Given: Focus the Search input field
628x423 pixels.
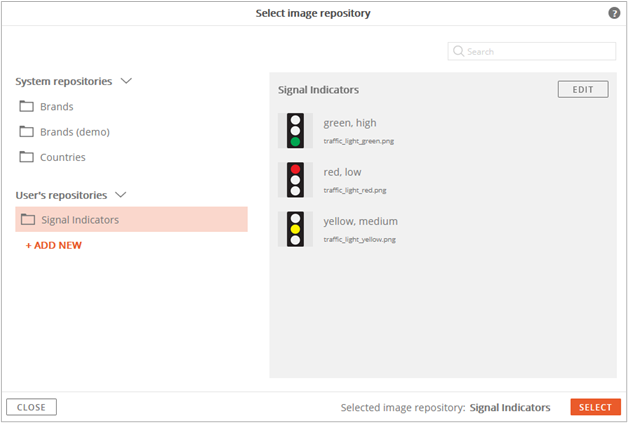Looking at the screenshot, I should [531, 51].
